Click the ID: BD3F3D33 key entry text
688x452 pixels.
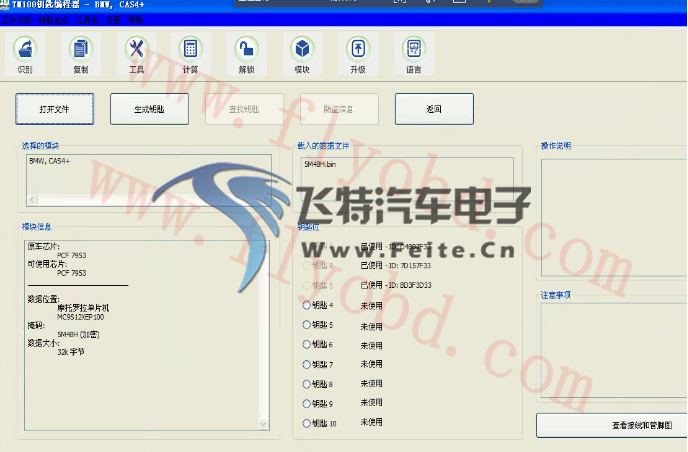[x=409, y=285]
